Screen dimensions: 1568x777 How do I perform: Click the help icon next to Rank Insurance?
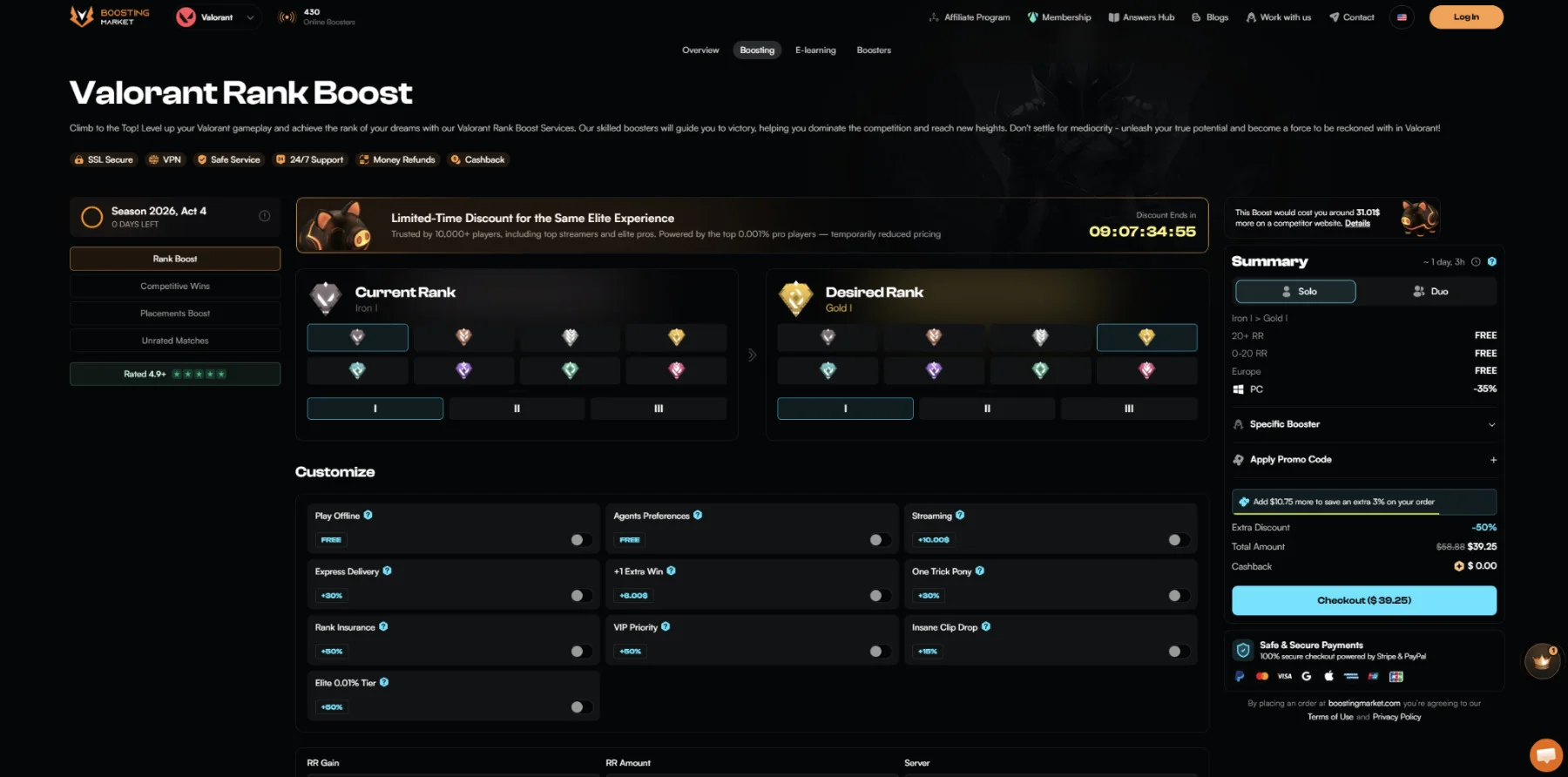[383, 626]
